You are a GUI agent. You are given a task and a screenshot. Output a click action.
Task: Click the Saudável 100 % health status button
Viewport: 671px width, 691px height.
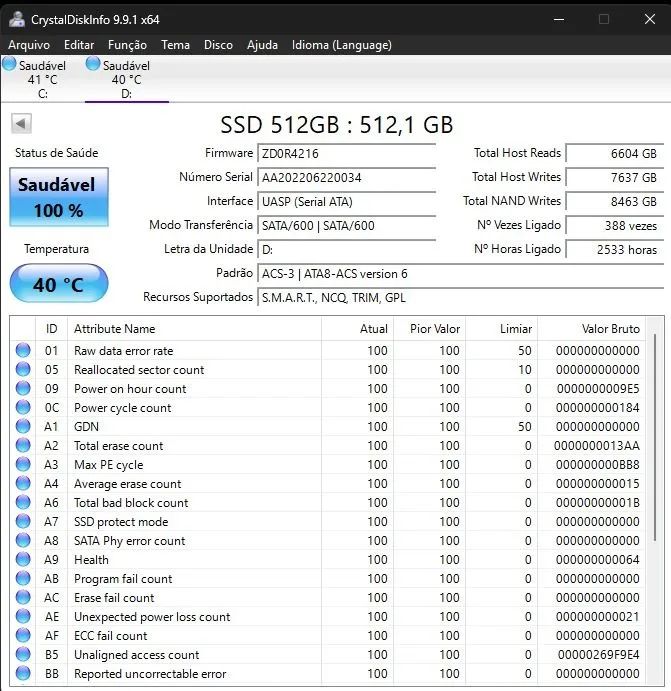click(x=59, y=197)
